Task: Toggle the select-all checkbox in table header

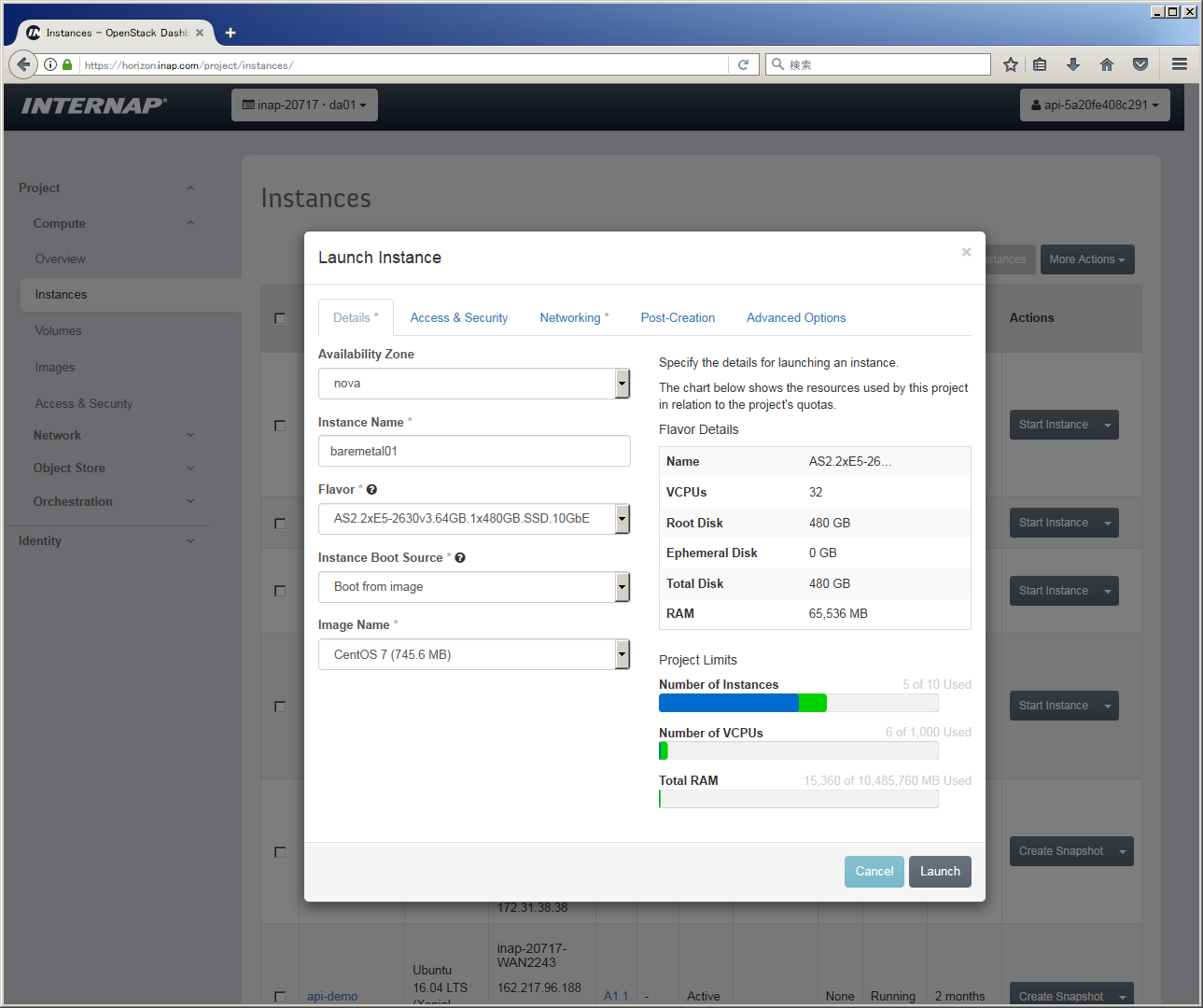Action: pos(280,318)
